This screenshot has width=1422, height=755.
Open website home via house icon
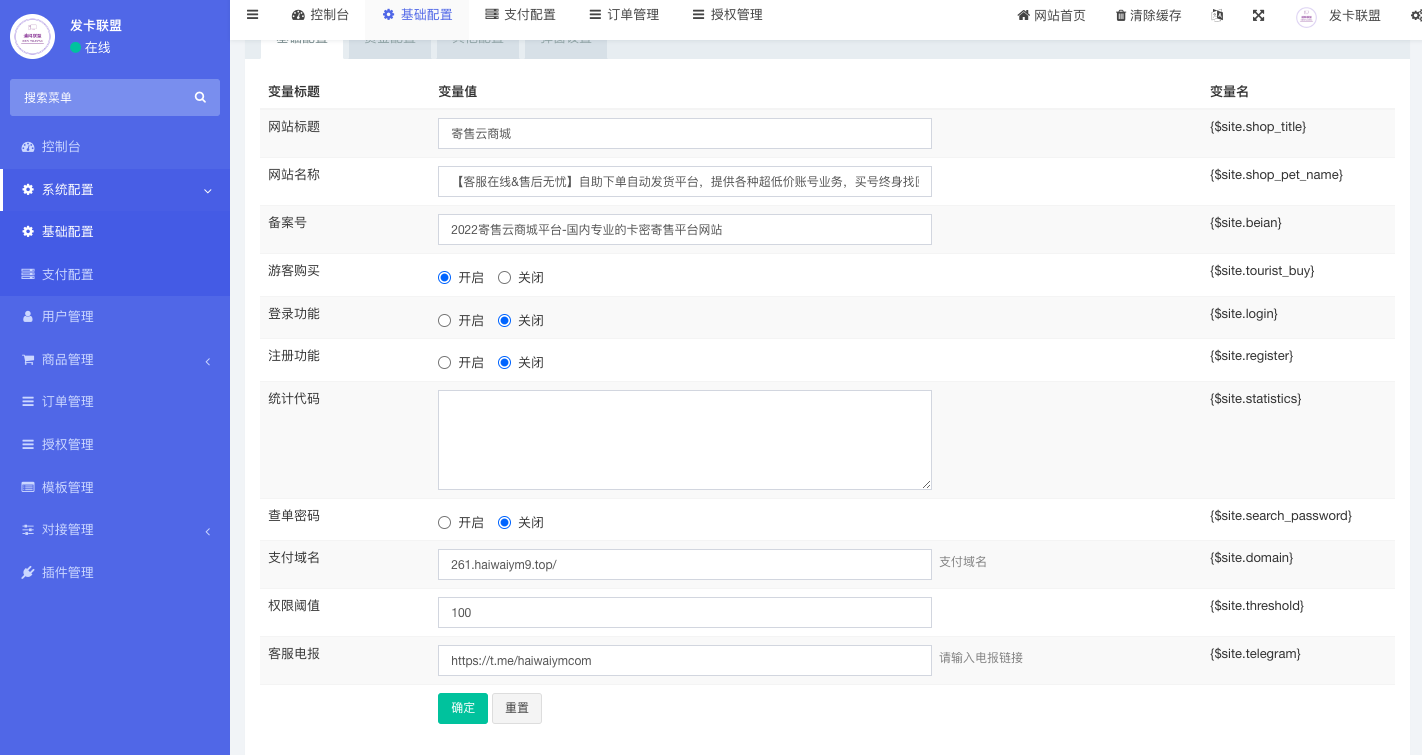pyautogui.click(x=1023, y=16)
